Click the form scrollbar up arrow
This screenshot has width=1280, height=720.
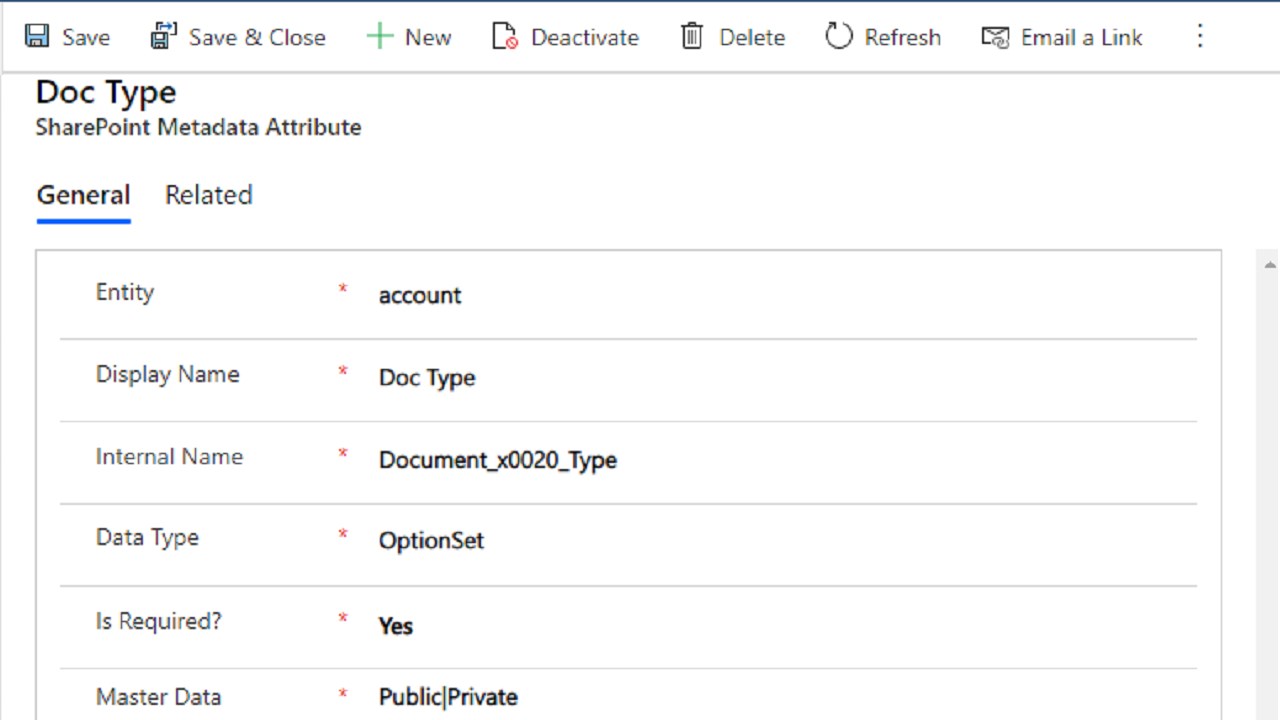pos(1270,265)
